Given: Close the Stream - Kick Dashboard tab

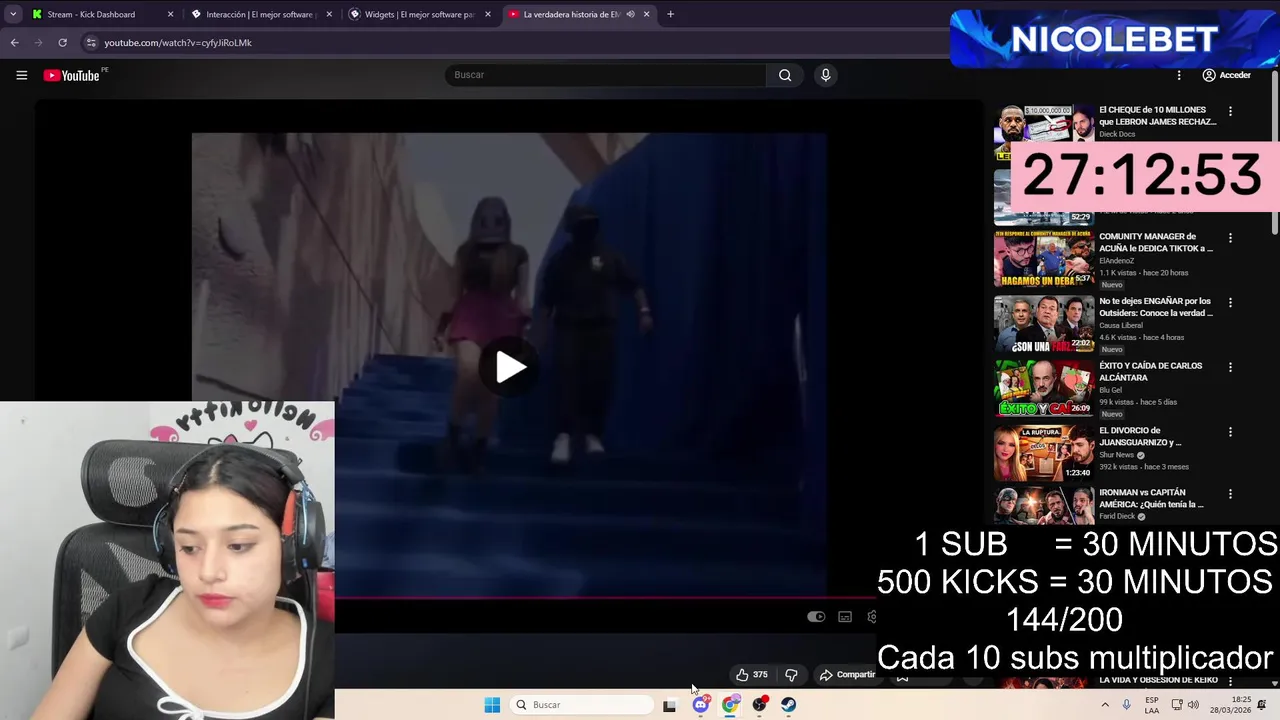Looking at the screenshot, I should 170,14.
